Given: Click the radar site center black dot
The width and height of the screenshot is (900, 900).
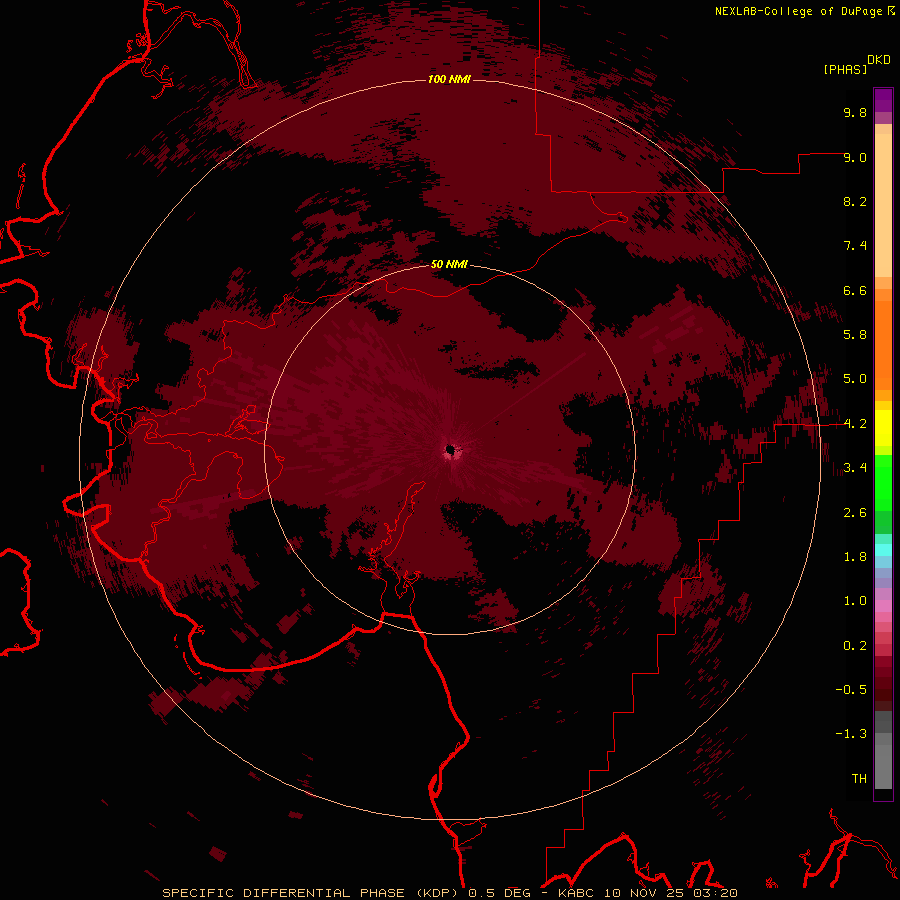Looking at the screenshot, I should pyautogui.click(x=451, y=449).
